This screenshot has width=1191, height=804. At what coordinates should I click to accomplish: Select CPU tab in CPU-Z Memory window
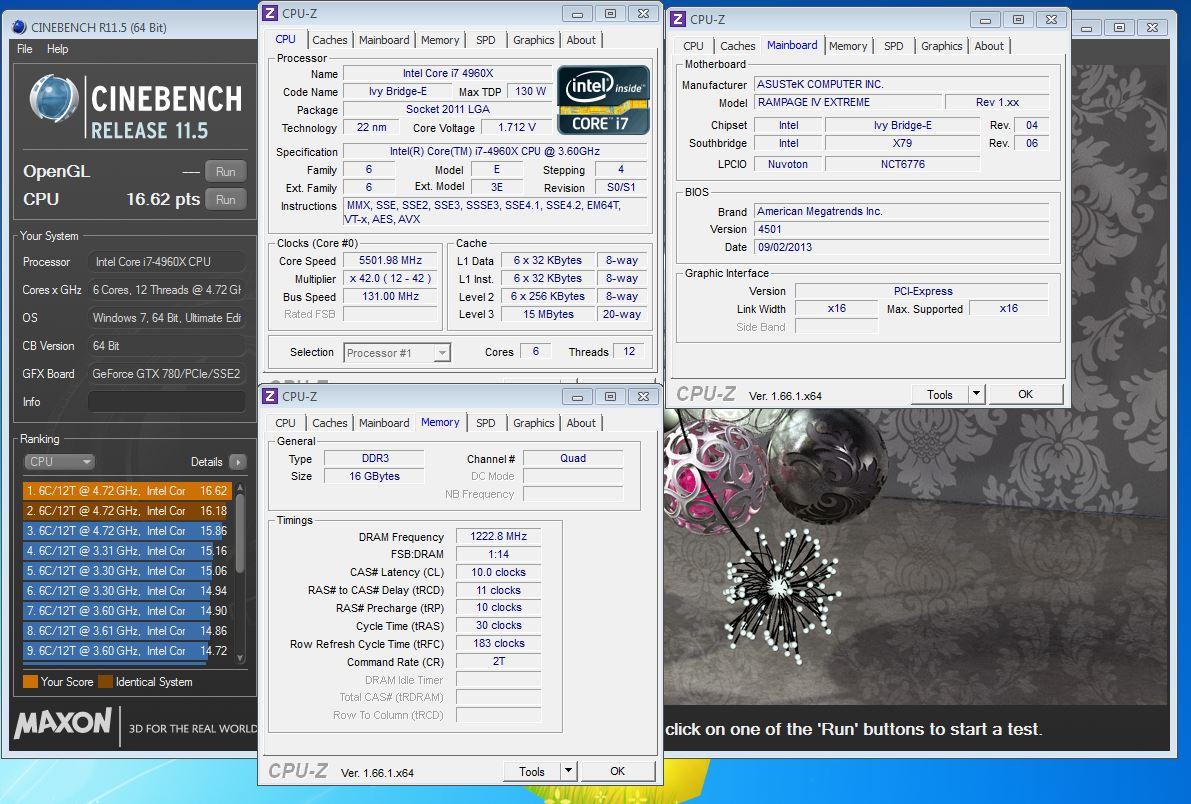point(286,423)
